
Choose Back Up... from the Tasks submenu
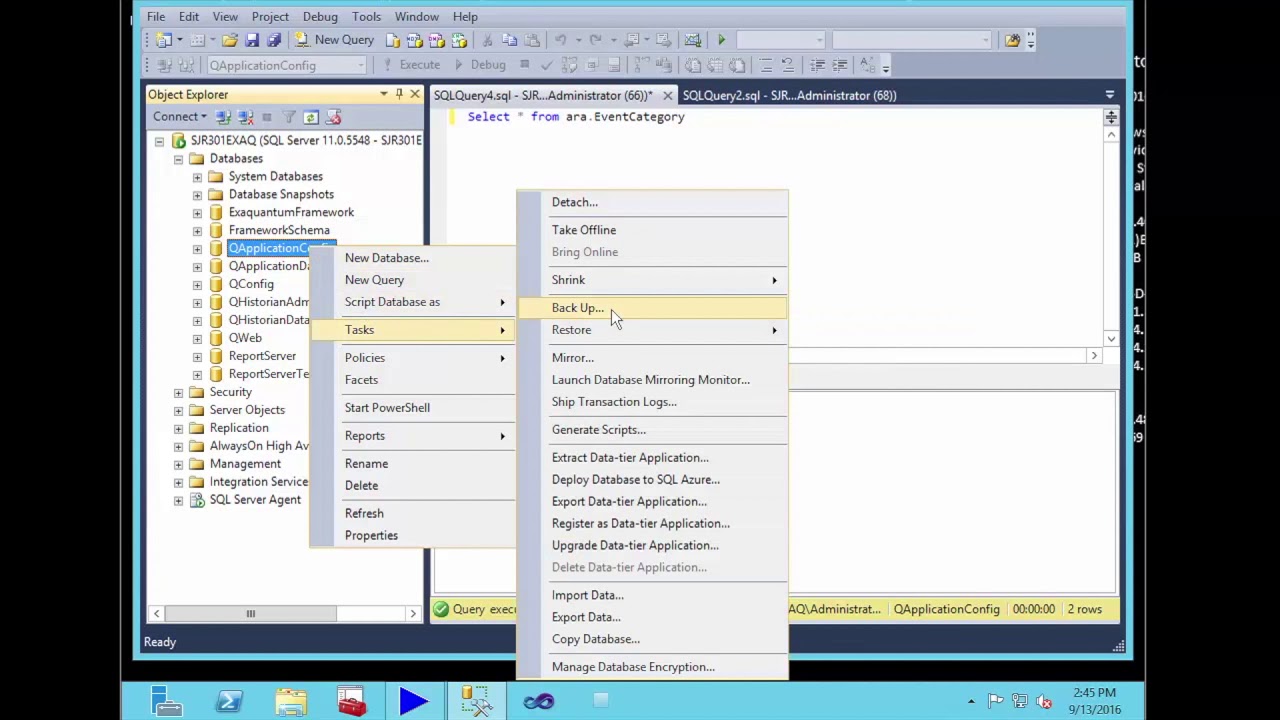(x=653, y=308)
